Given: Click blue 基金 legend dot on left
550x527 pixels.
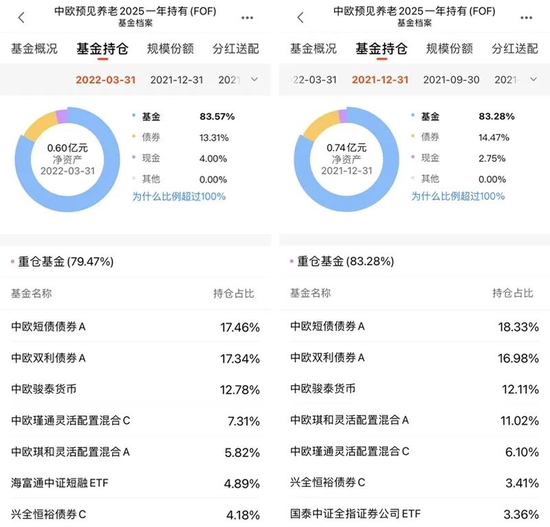Looking at the screenshot, I should tap(134, 115).
